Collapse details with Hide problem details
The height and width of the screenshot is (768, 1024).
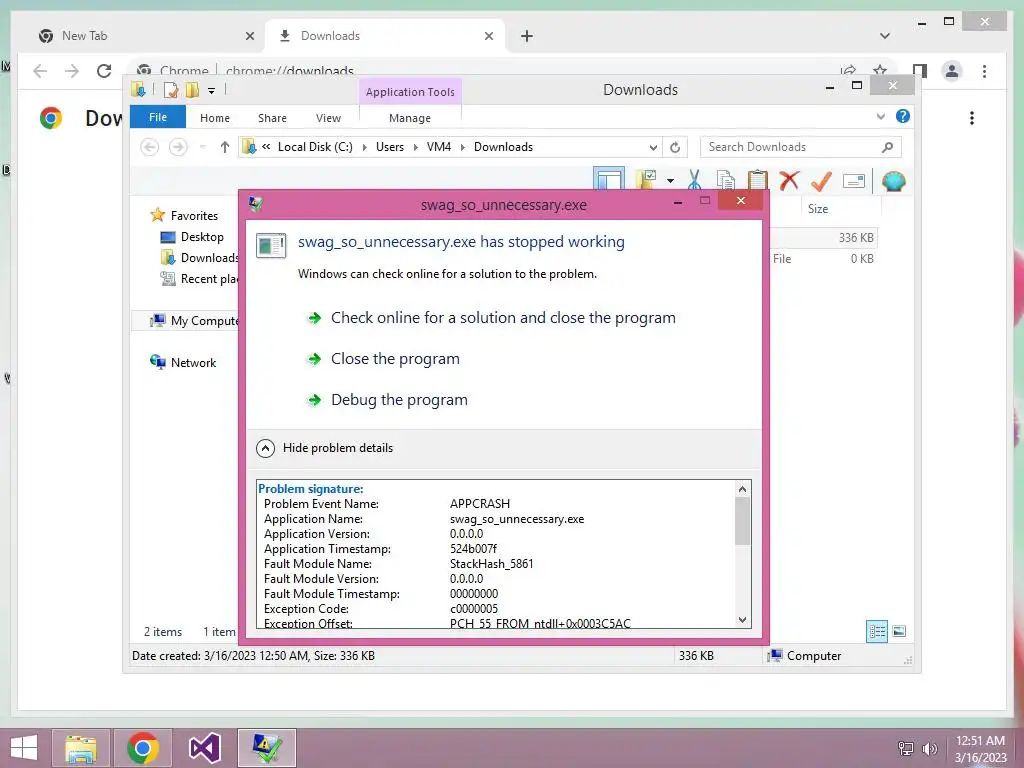coord(325,448)
